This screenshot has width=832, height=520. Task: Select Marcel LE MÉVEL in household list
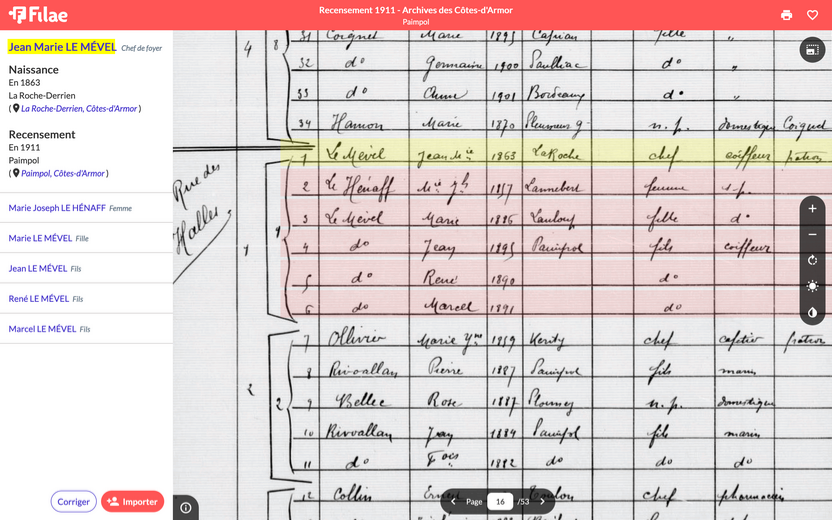tap(42, 329)
